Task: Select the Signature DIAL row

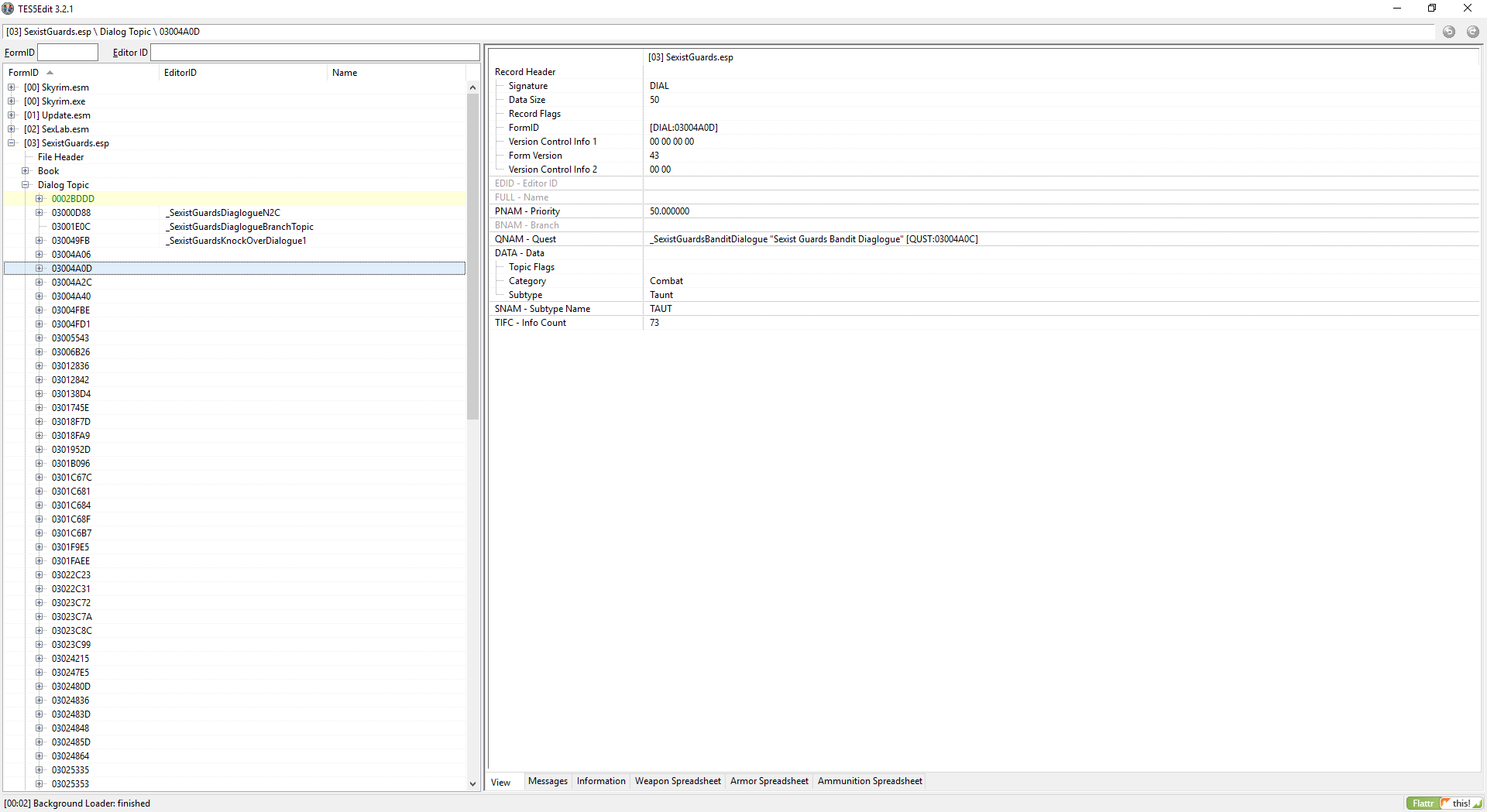Action: coord(984,86)
